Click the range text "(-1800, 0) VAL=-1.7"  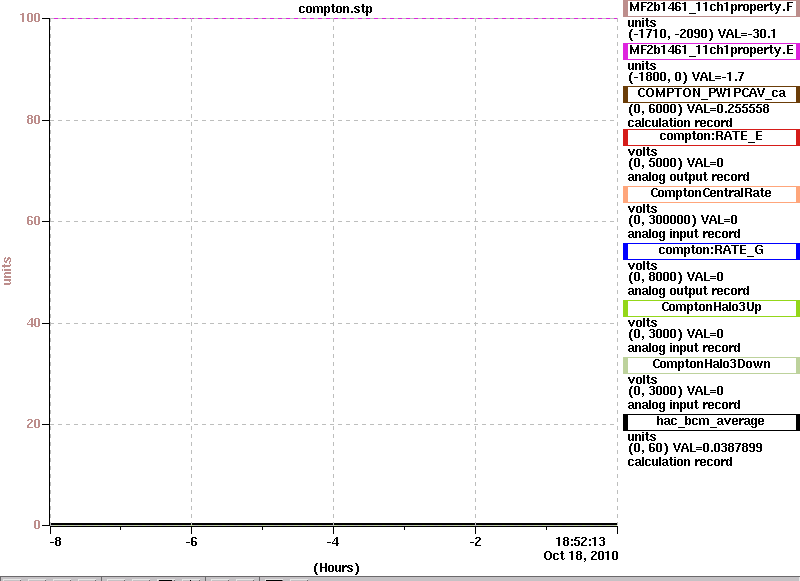686,77
